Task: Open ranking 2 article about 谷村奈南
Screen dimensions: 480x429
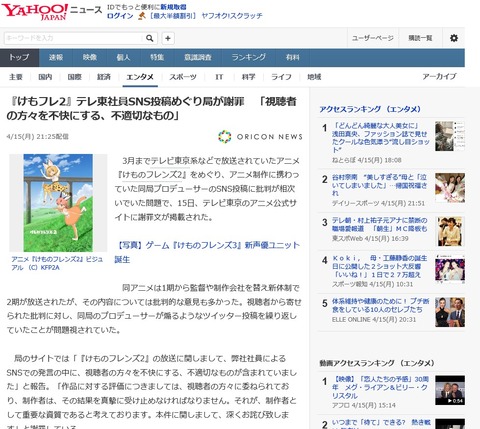Action: (379, 185)
